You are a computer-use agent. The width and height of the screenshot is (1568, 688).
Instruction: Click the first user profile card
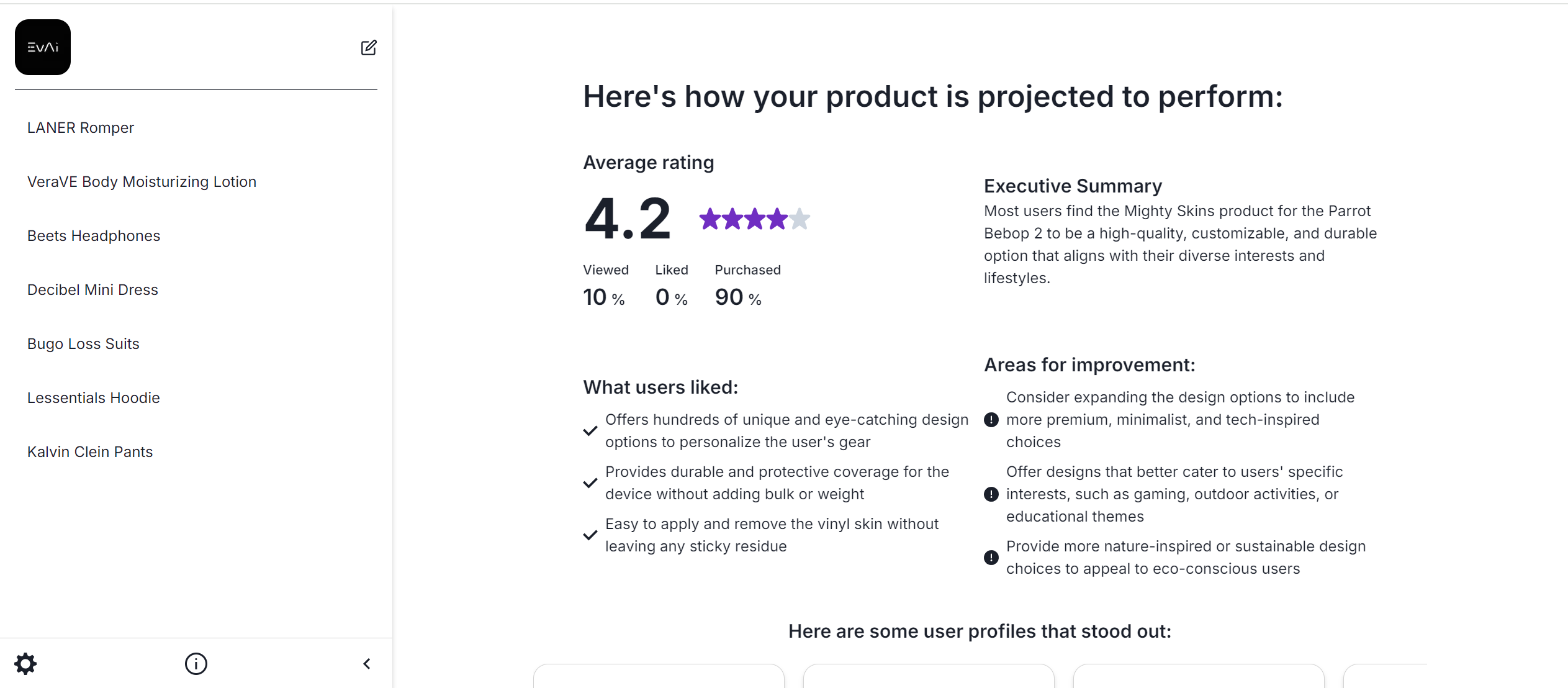(x=659, y=676)
